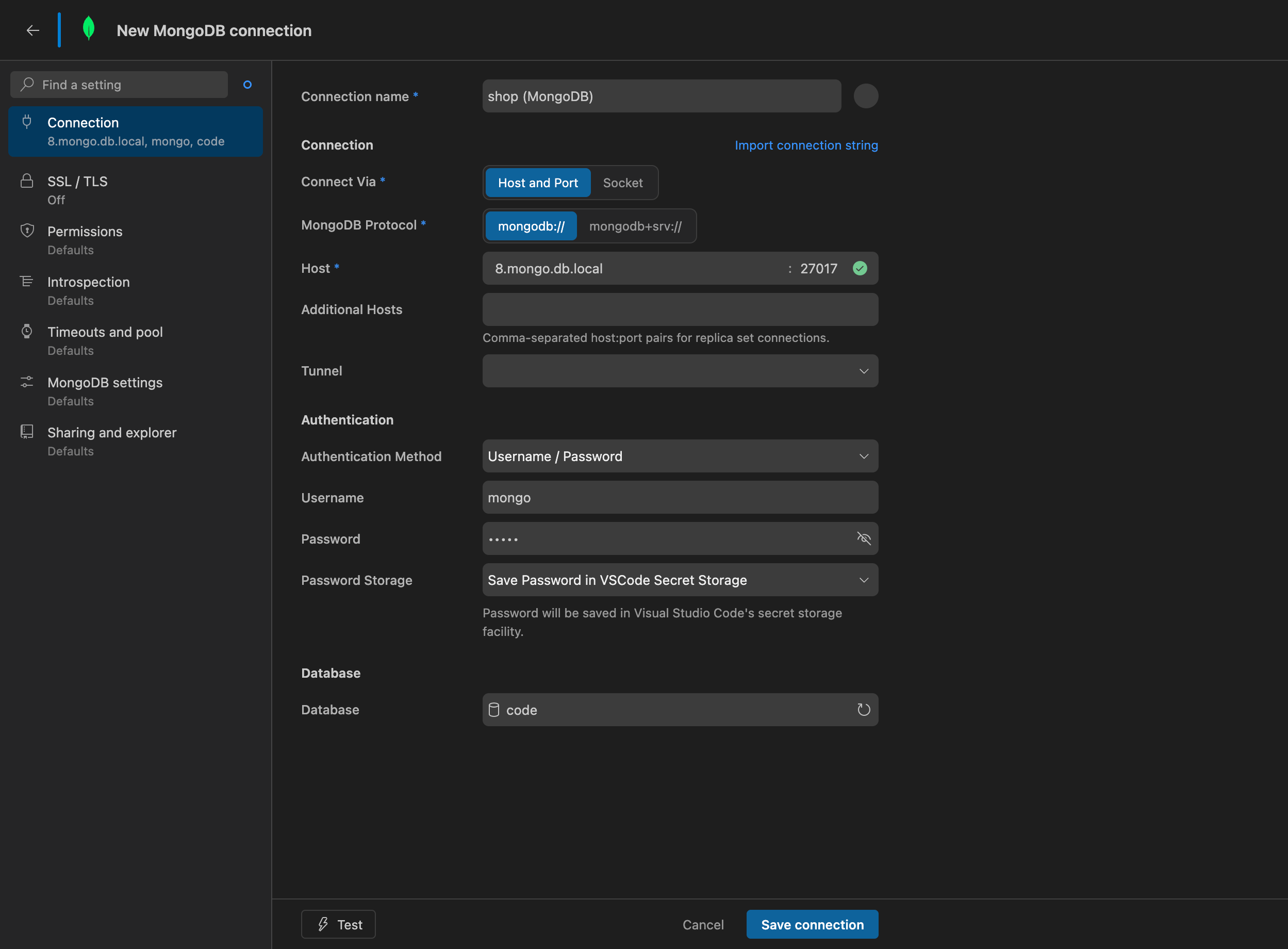Click the Additional Hosts input field

[680, 309]
